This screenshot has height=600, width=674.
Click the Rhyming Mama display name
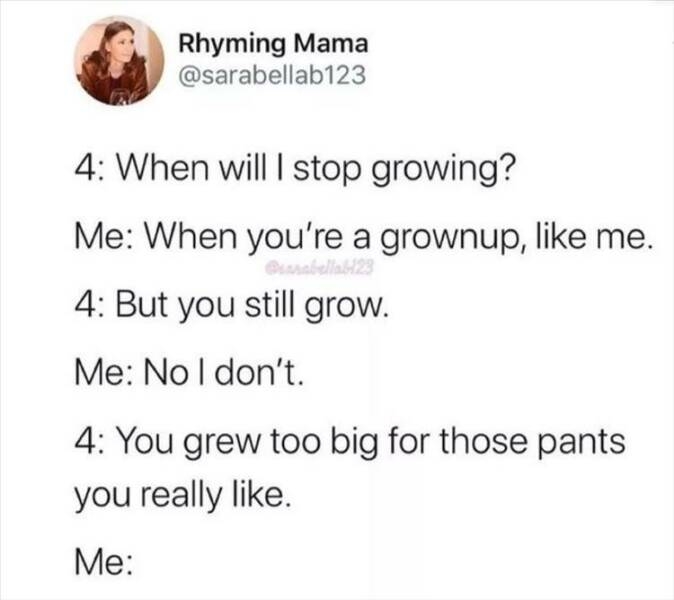pos(273,45)
